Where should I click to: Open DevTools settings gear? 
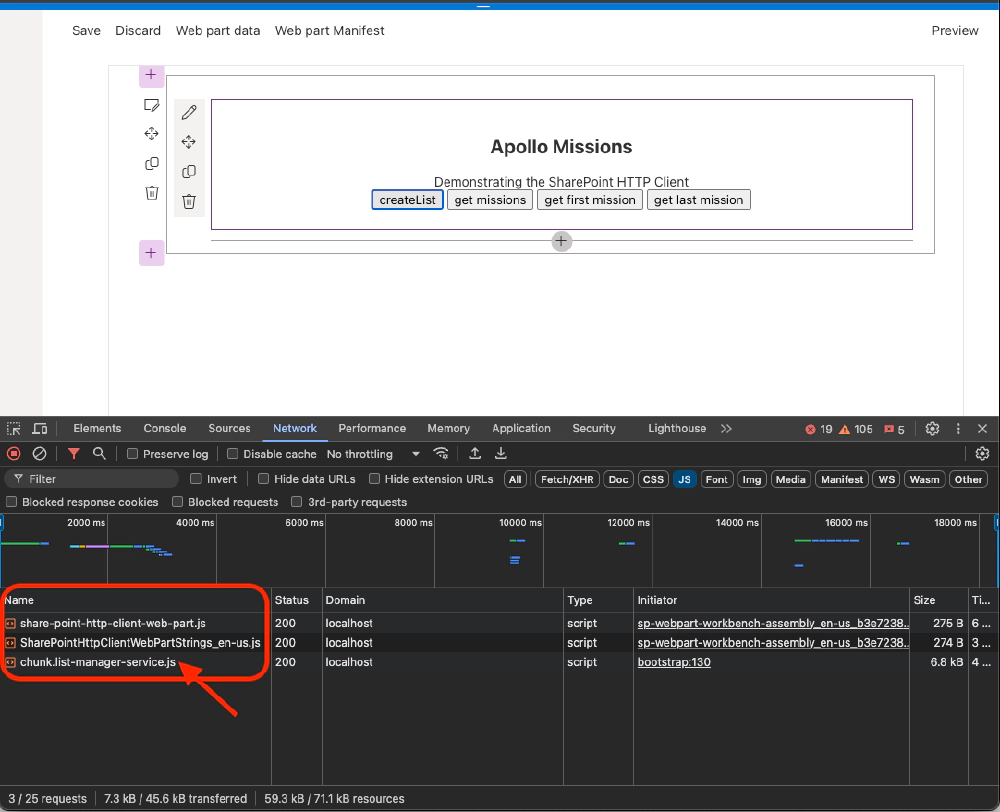pos(932,429)
